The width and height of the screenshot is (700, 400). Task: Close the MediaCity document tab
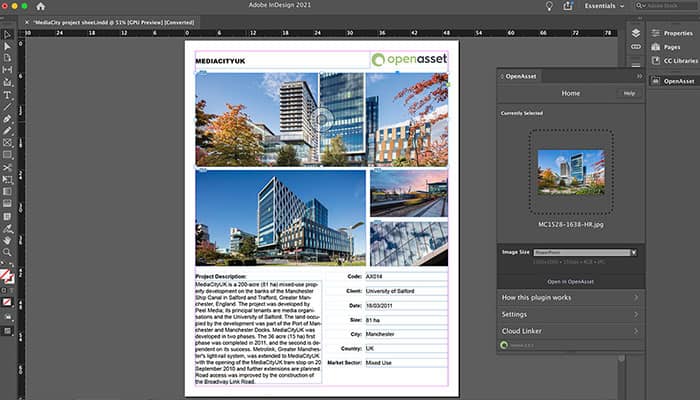coord(27,22)
